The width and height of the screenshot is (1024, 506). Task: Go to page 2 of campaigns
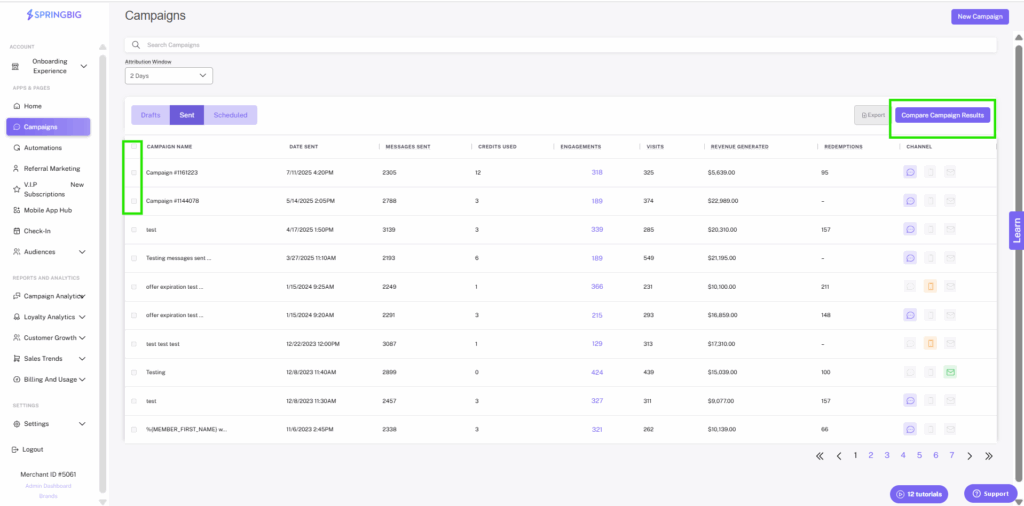(x=871, y=456)
